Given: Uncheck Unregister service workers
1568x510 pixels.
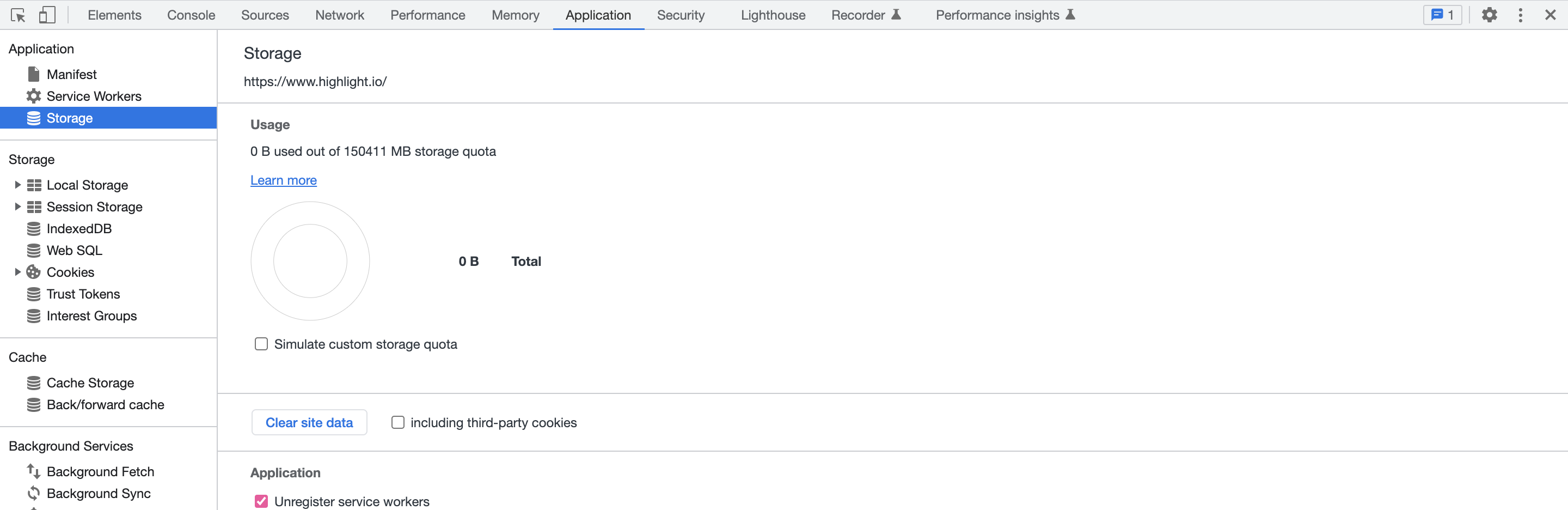Looking at the screenshot, I should [x=261, y=501].
